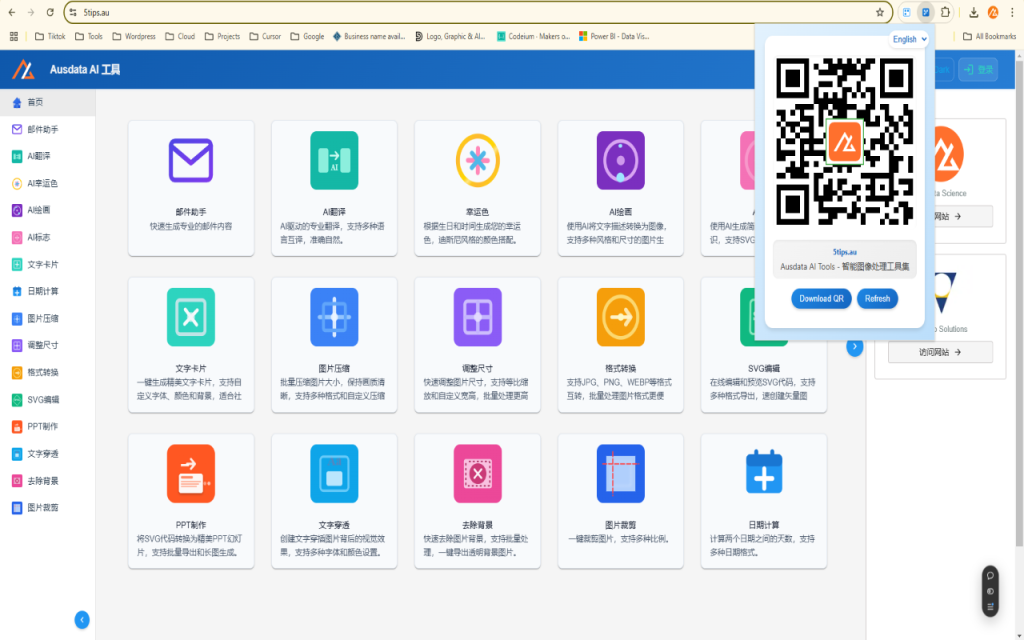Open the Google bookmark folder
1024x640 pixels.
307,37
